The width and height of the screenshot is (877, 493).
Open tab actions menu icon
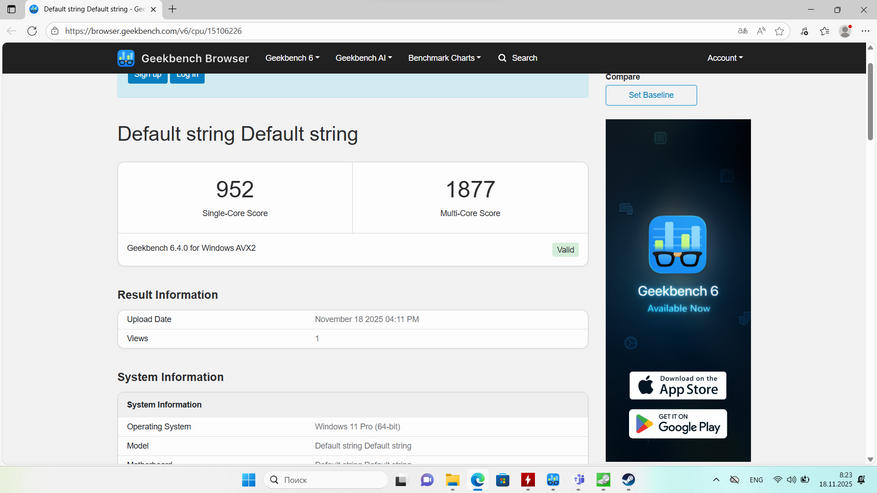point(11,9)
